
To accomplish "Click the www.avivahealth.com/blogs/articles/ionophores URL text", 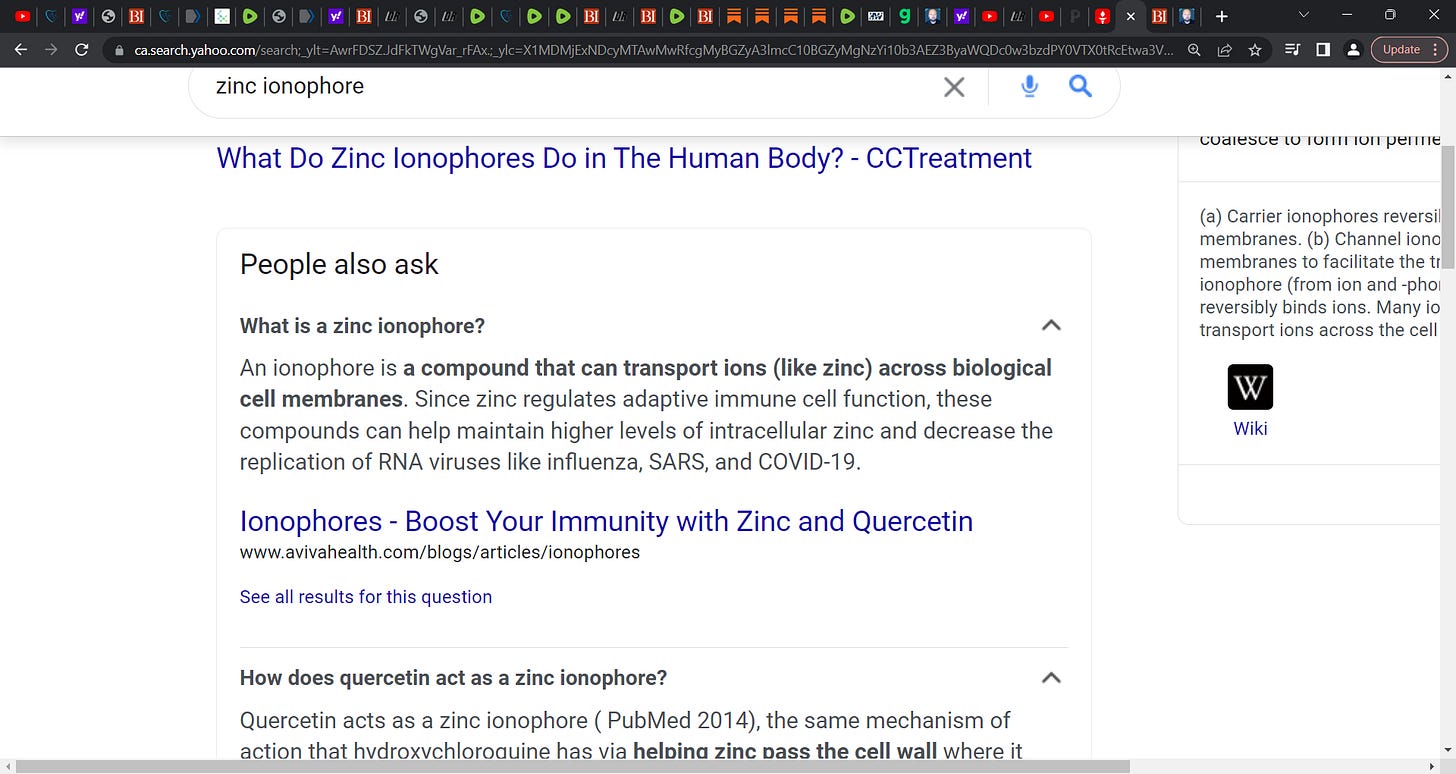I will 440,552.
